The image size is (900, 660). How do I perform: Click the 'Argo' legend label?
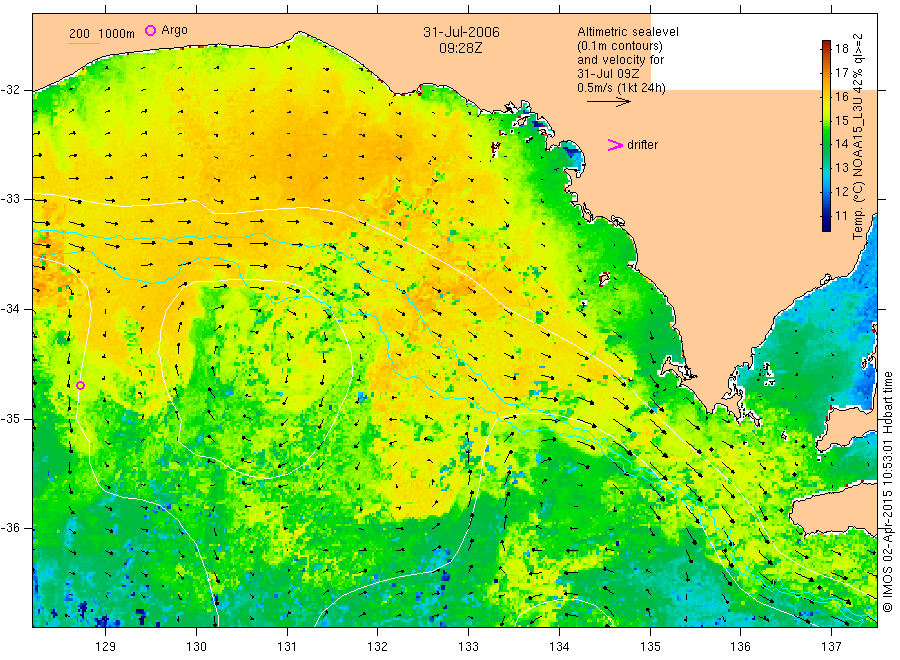coord(174,30)
